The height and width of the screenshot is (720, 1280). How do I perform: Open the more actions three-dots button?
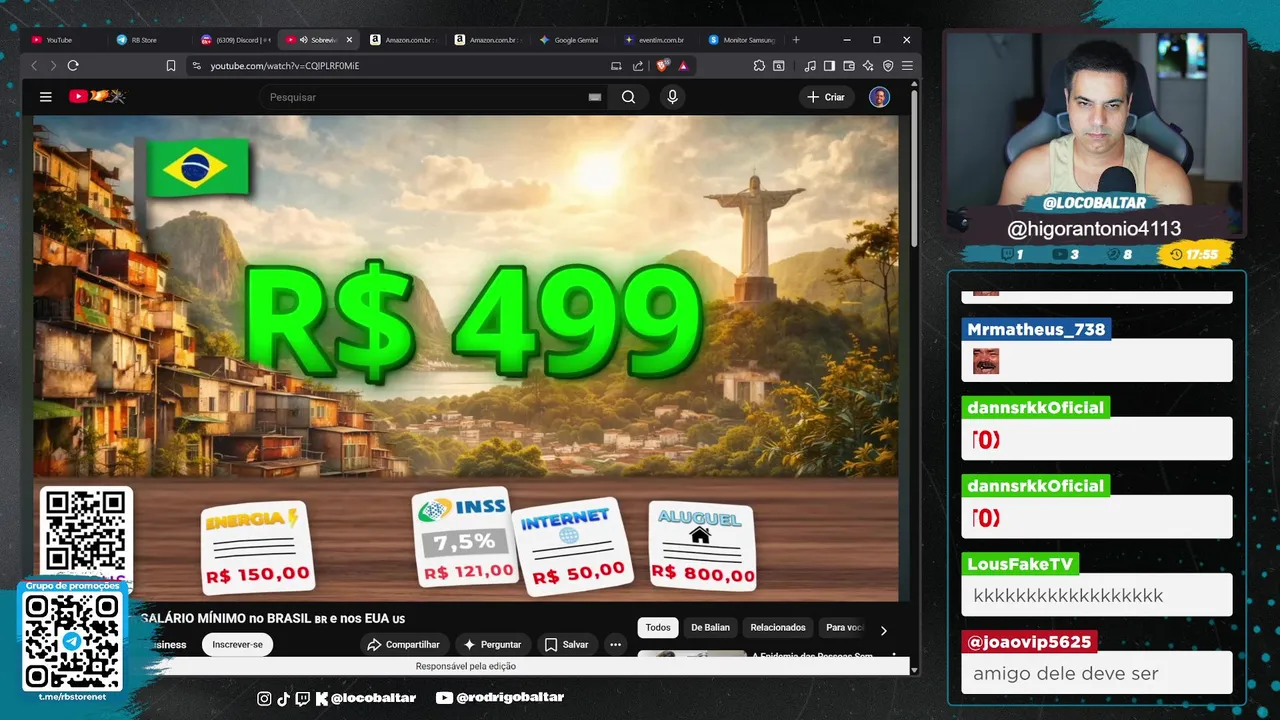pyautogui.click(x=616, y=644)
